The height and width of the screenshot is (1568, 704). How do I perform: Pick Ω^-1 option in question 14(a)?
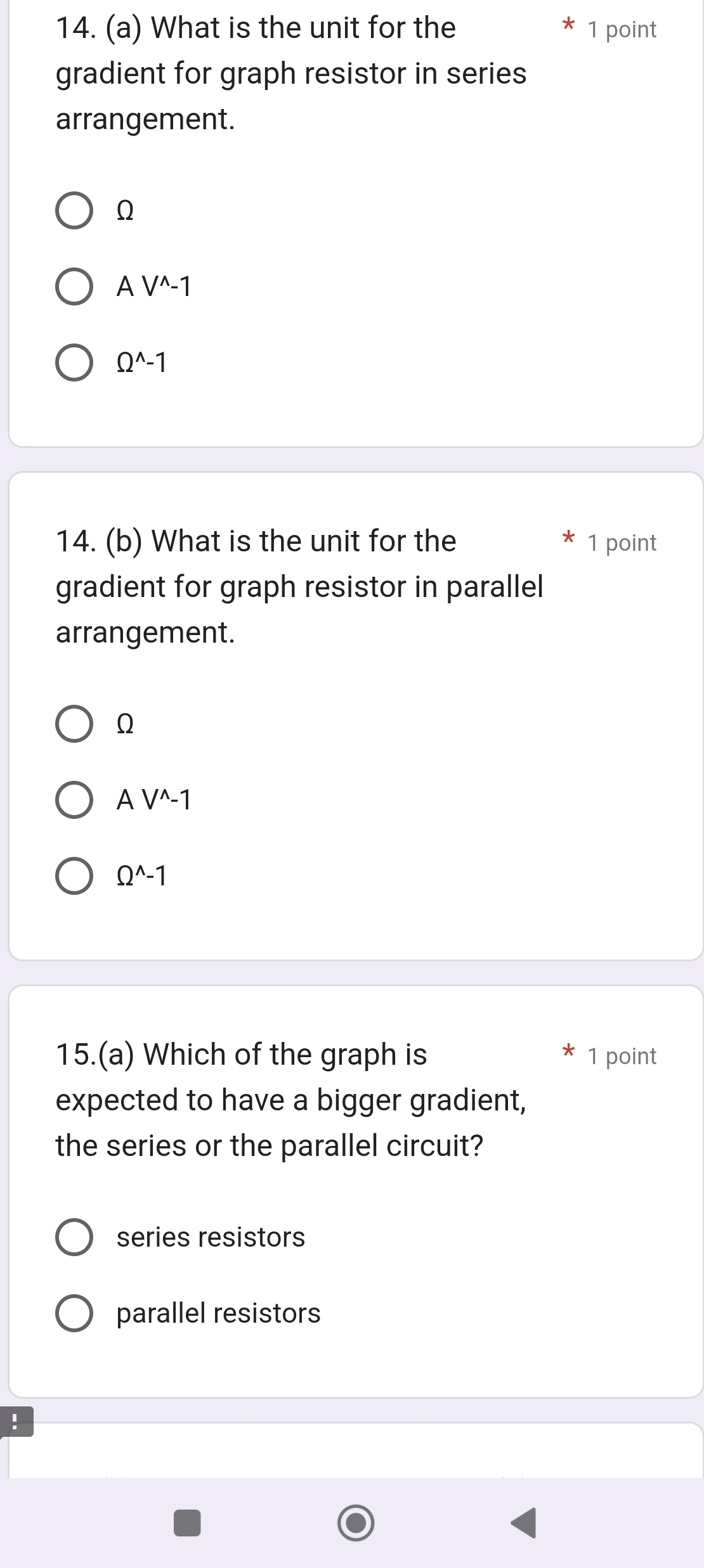tap(74, 363)
